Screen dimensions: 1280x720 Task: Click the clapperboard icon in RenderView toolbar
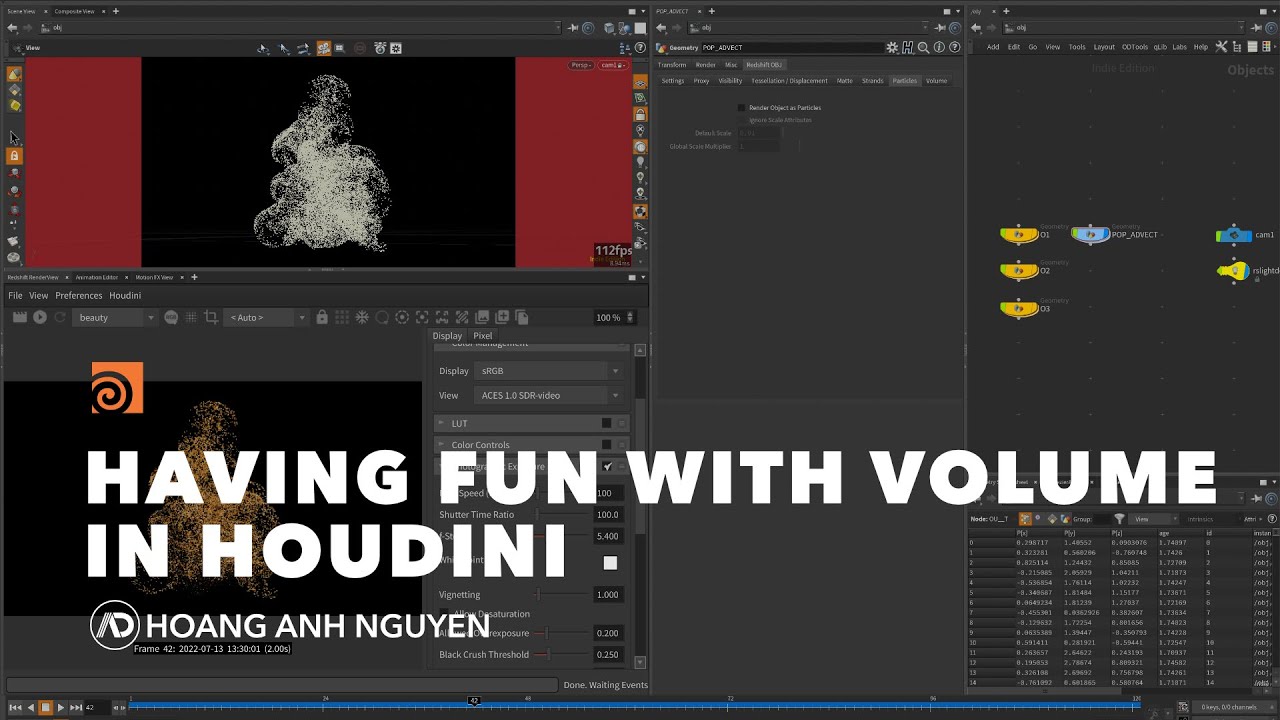pos(19,317)
